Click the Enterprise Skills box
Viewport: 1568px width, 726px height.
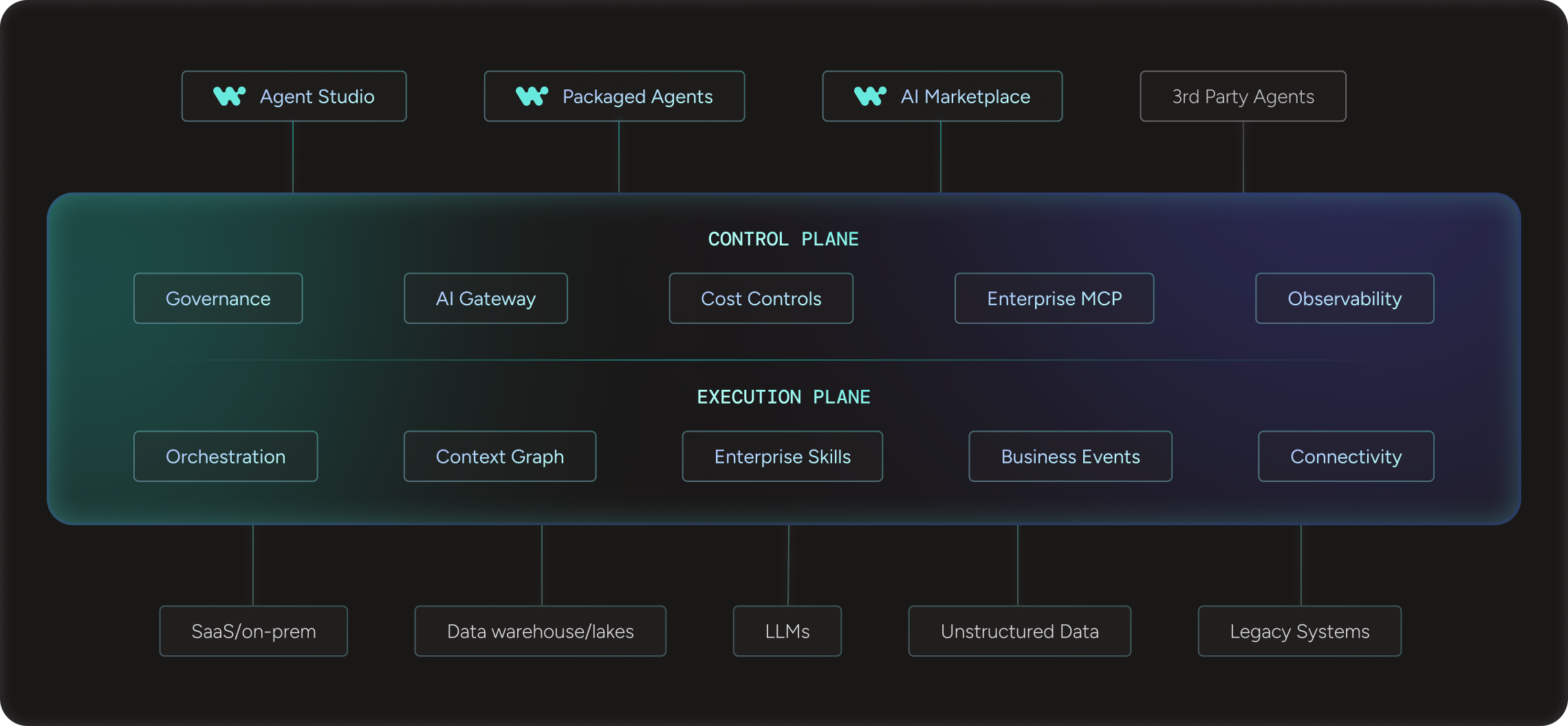coord(783,456)
